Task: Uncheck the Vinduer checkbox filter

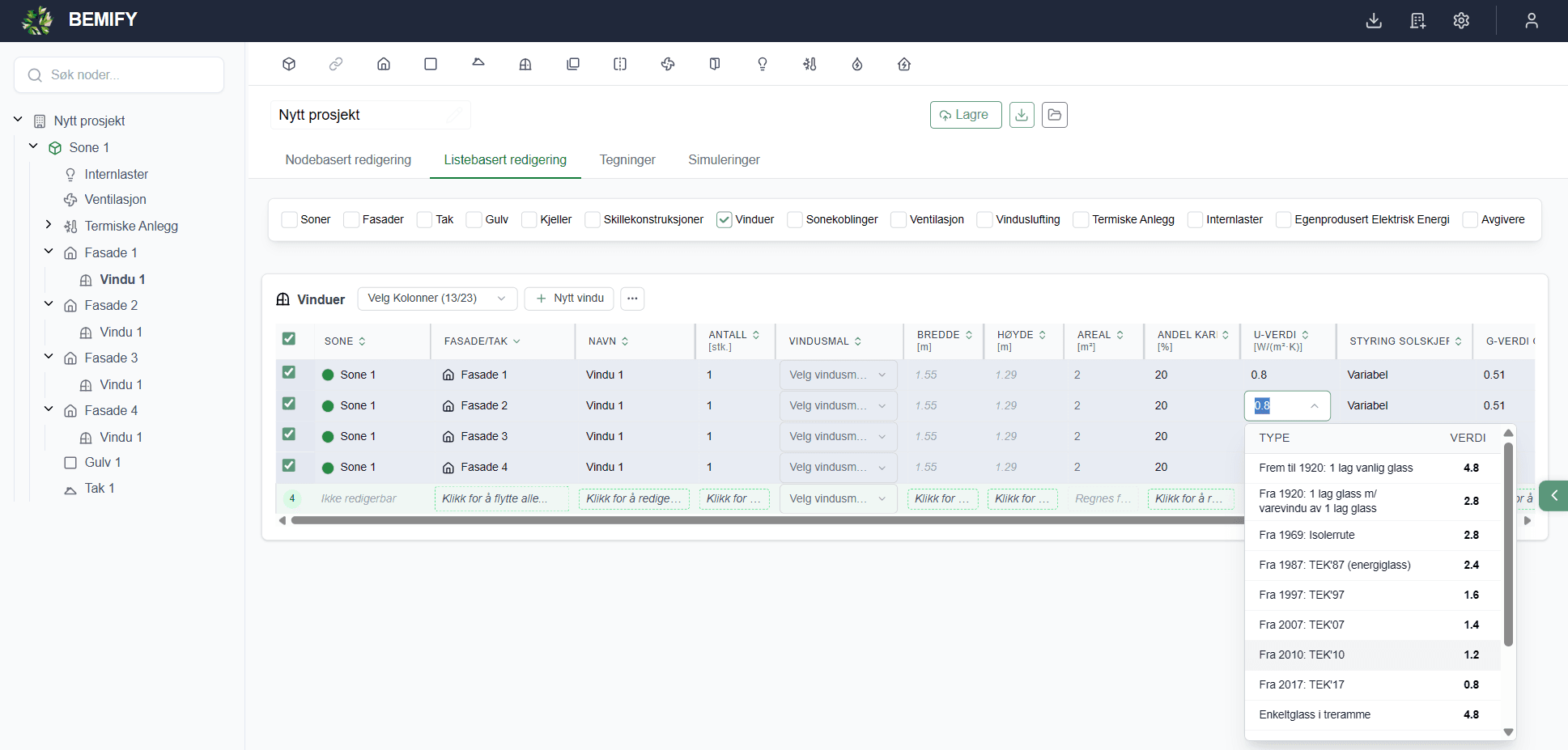Action: click(x=725, y=220)
